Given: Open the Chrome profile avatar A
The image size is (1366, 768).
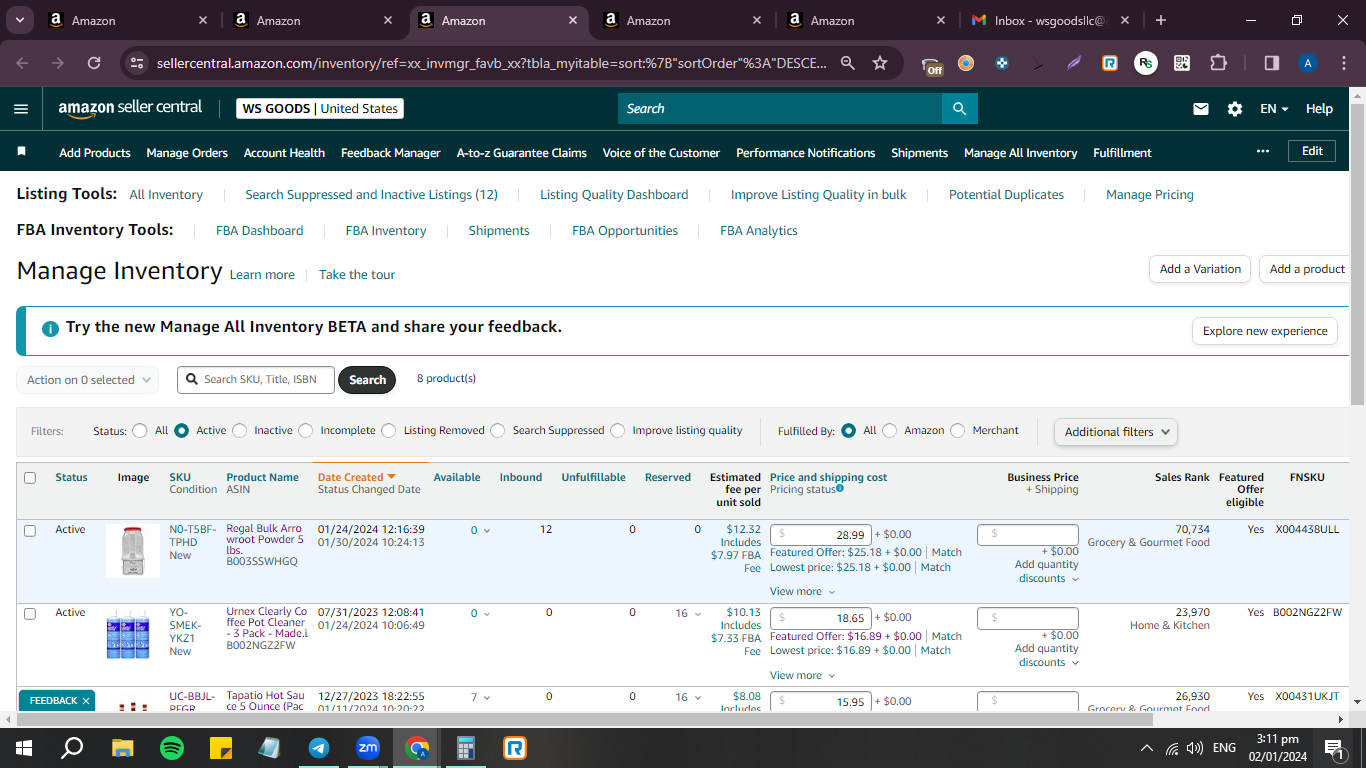Looking at the screenshot, I should (x=1308, y=63).
